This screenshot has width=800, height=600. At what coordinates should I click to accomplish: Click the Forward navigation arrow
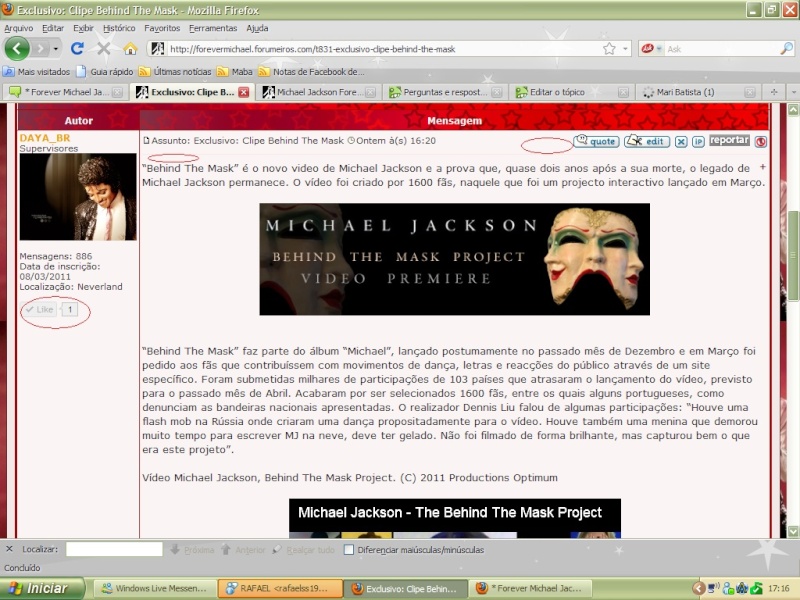[x=40, y=49]
